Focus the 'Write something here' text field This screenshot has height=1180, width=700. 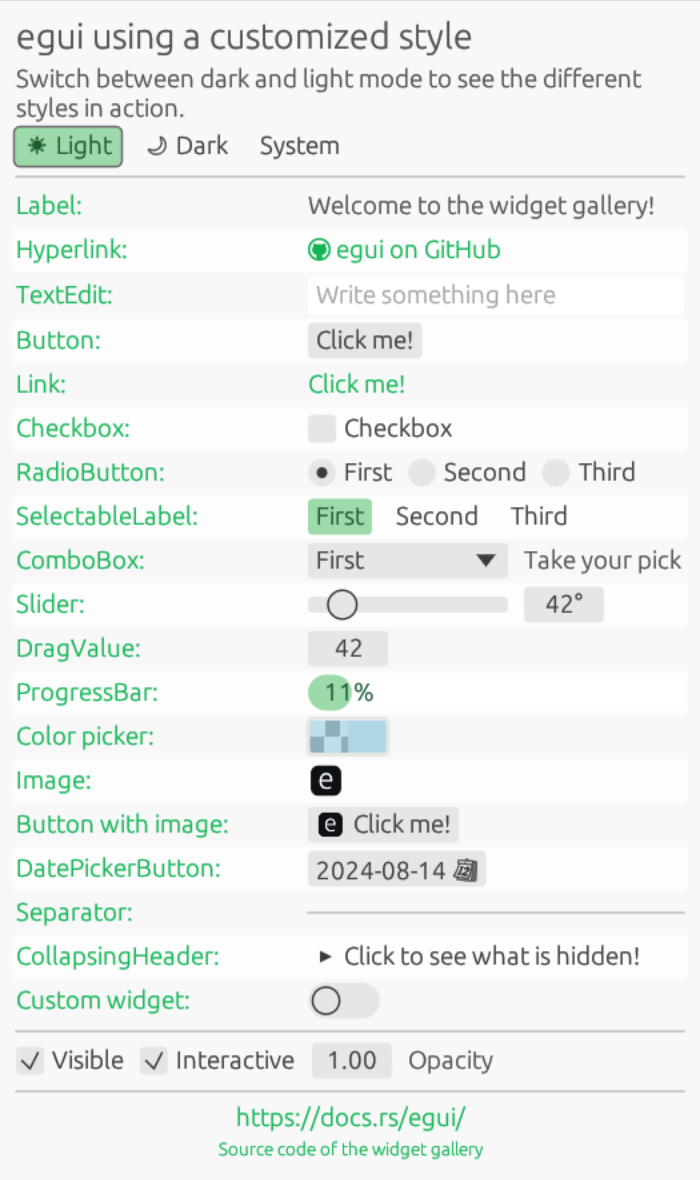pos(496,295)
